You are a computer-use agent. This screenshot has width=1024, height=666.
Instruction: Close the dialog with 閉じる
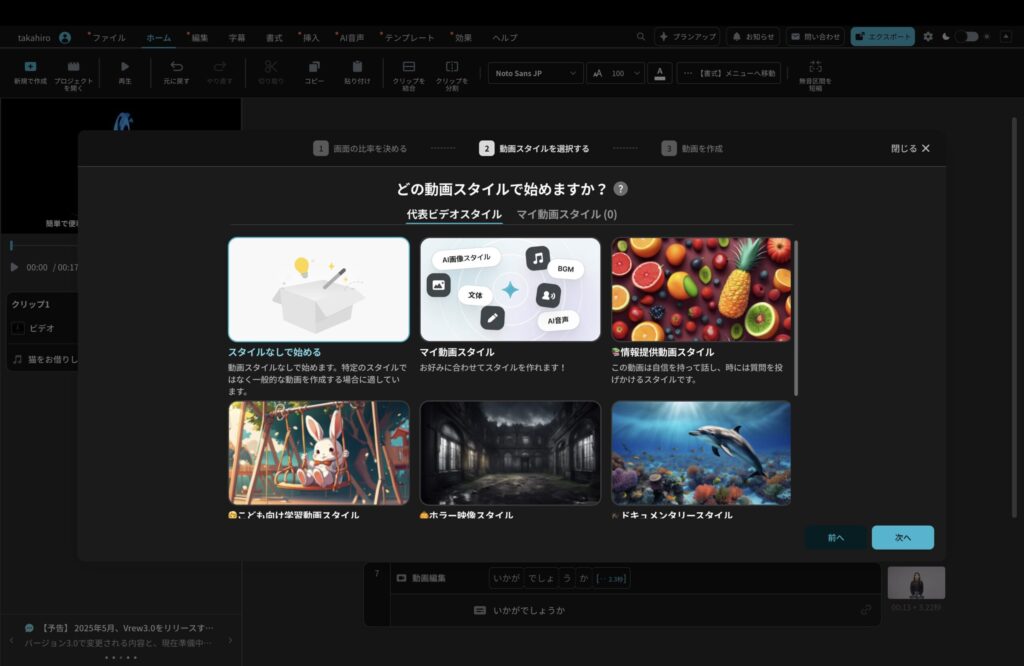point(910,148)
